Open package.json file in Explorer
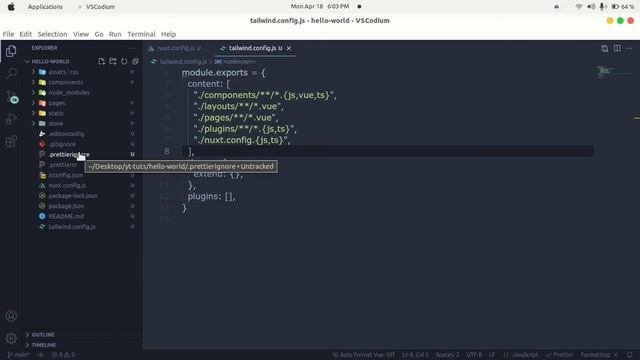The width and height of the screenshot is (640, 360). pyautogui.click(x=67, y=206)
